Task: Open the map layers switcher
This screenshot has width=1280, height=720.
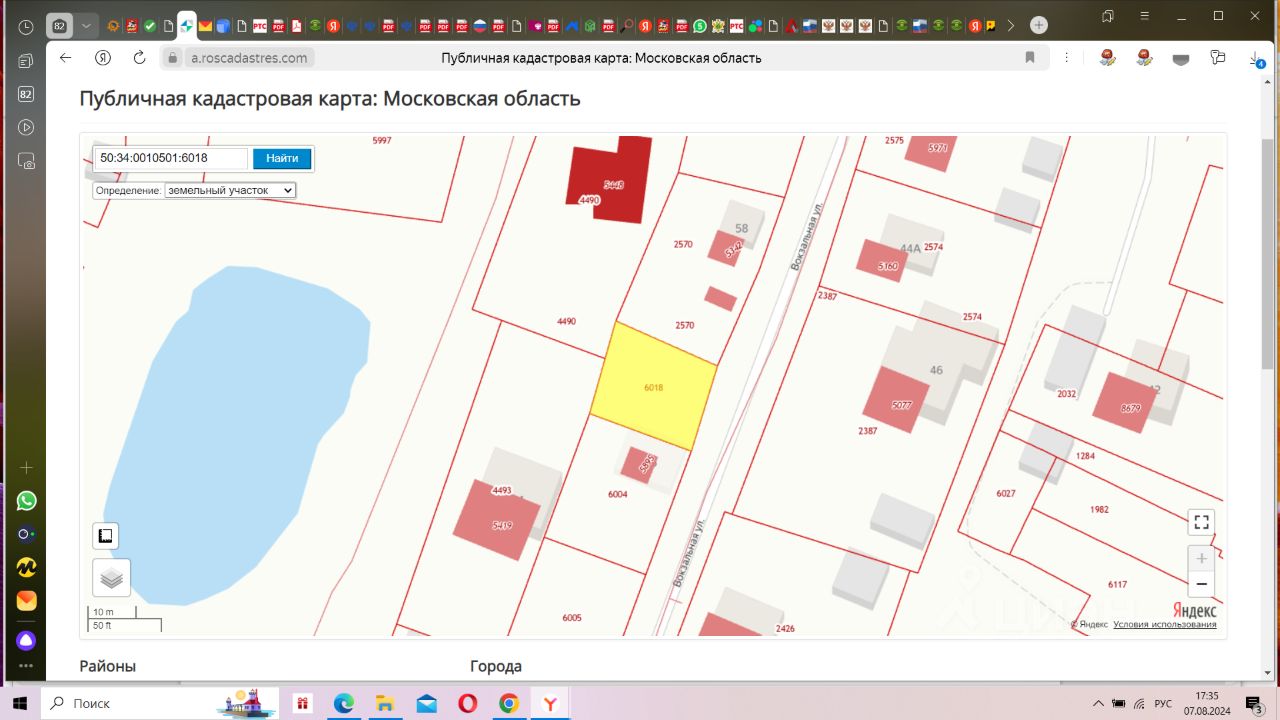Action: tap(111, 578)
